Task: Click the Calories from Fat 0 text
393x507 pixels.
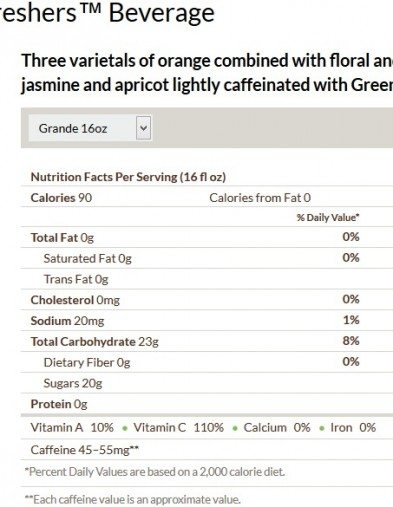Action: tap(260, 198)
